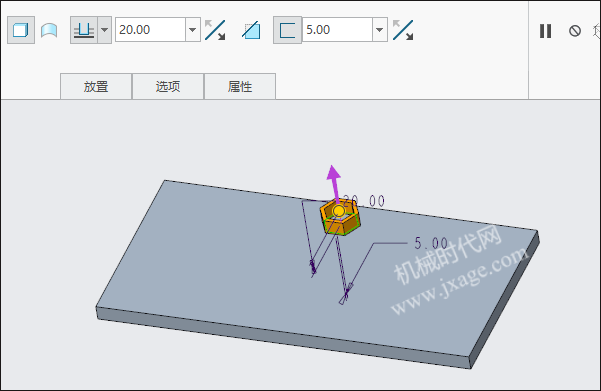Viewport: 601px width, 391px height.
Task: Flip the thickness side direction icon
Action: pyautogui.click(x=403, y=30)
